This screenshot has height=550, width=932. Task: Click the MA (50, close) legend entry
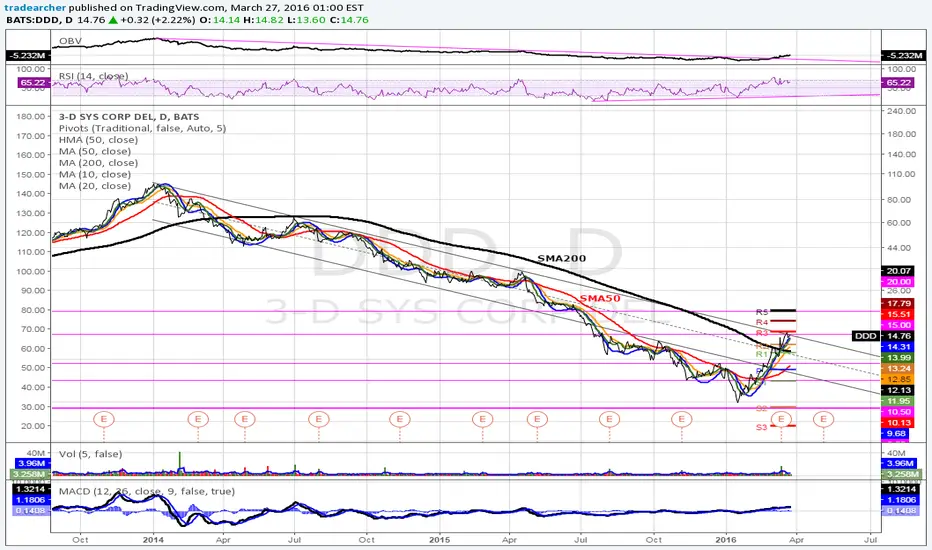coord(95,151)
